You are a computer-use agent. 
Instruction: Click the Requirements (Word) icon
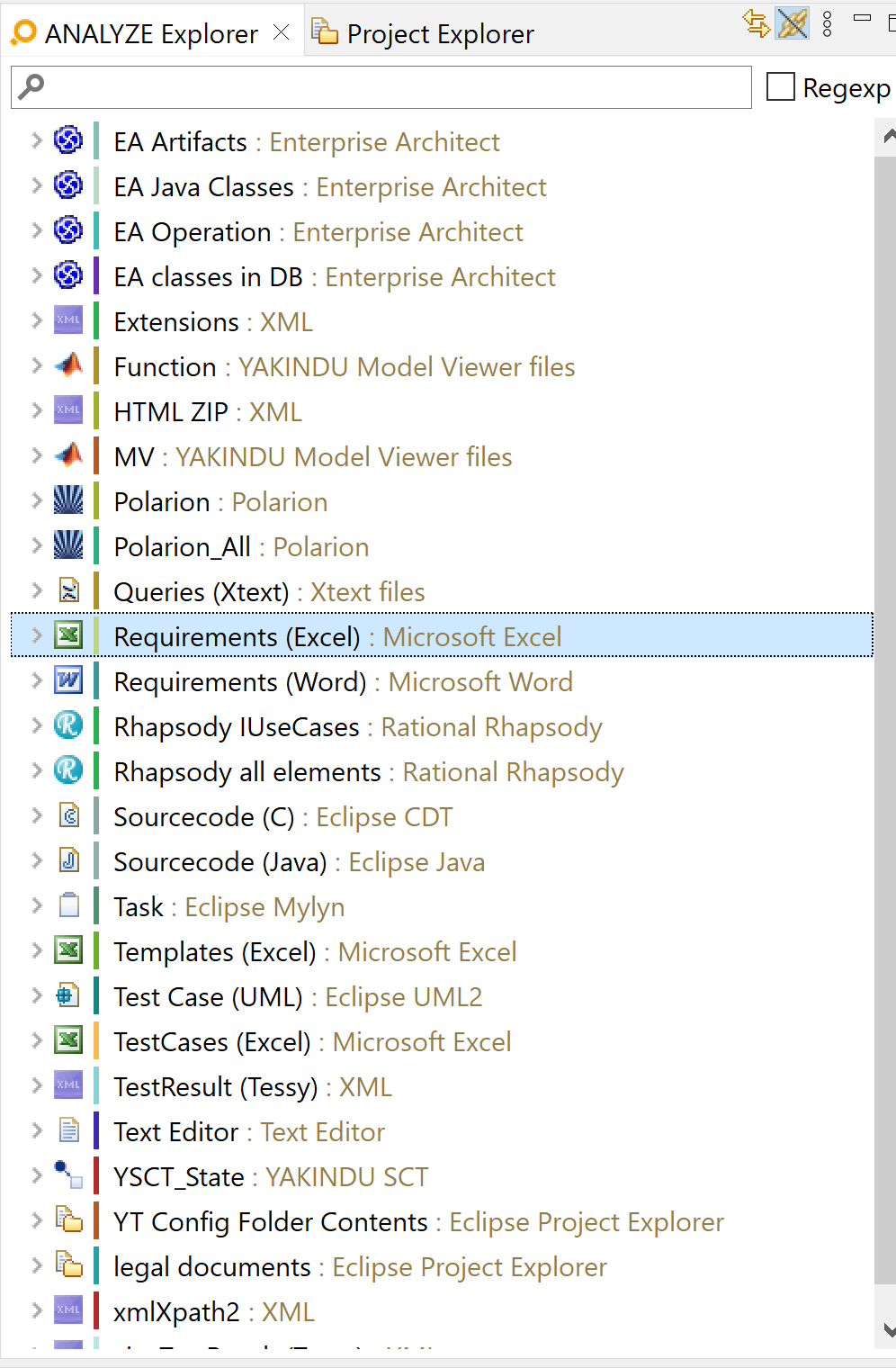[68, 680]
